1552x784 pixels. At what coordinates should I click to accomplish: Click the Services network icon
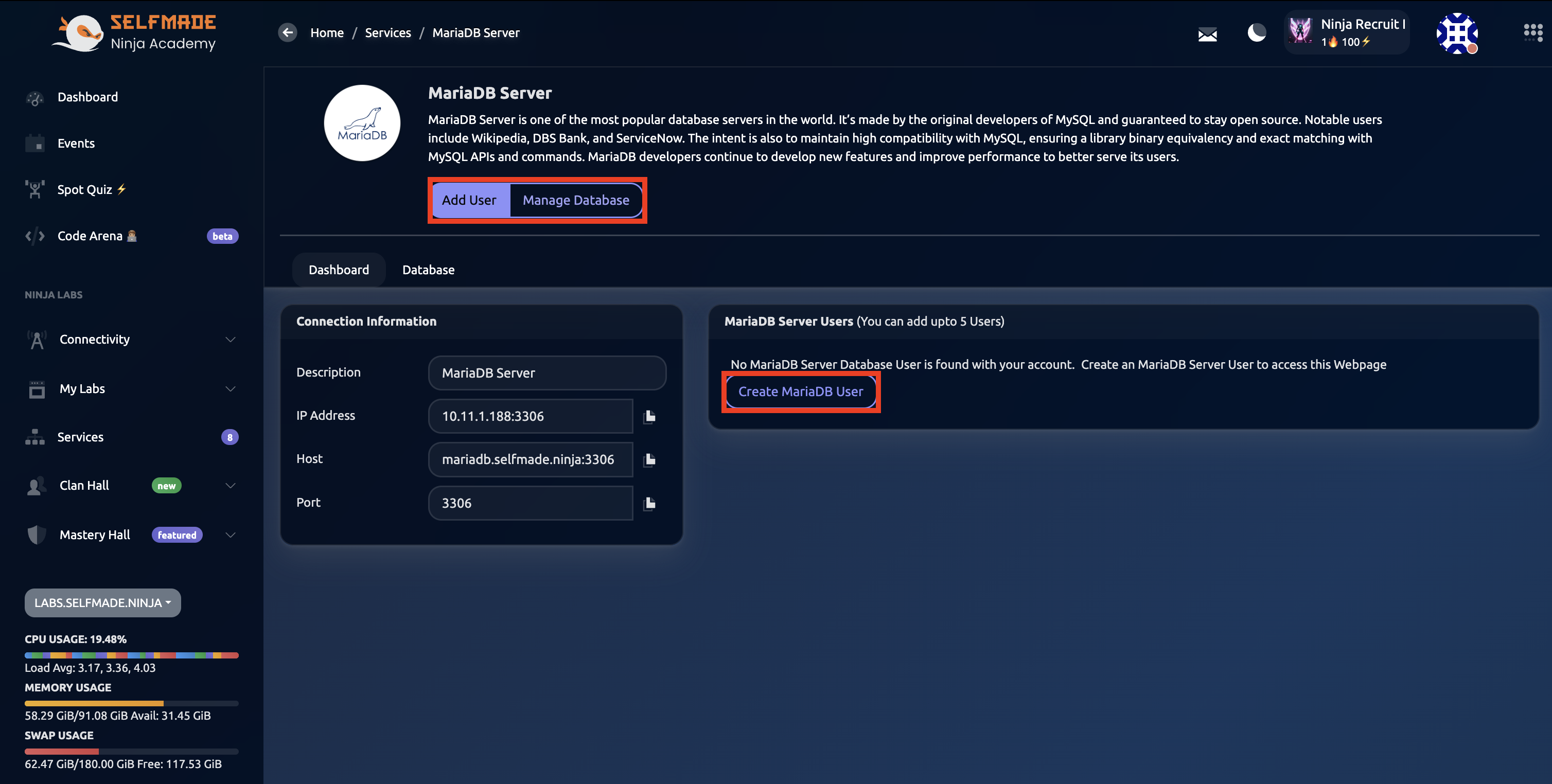(35, 437)
